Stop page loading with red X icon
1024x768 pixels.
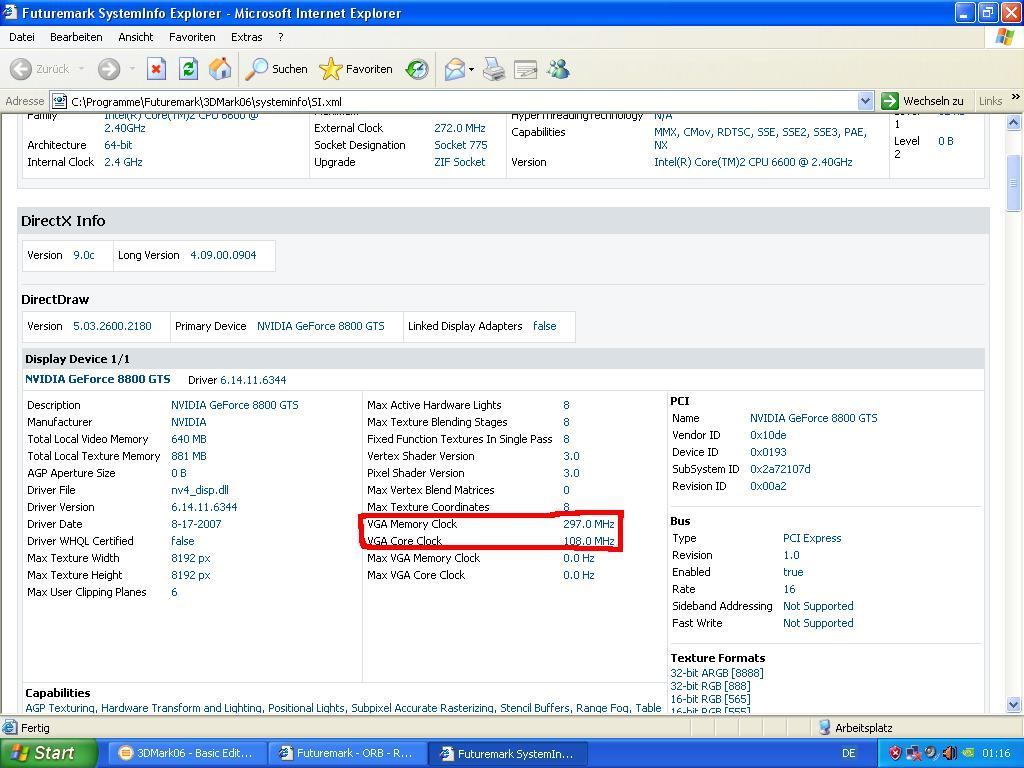tap(156, 69)
